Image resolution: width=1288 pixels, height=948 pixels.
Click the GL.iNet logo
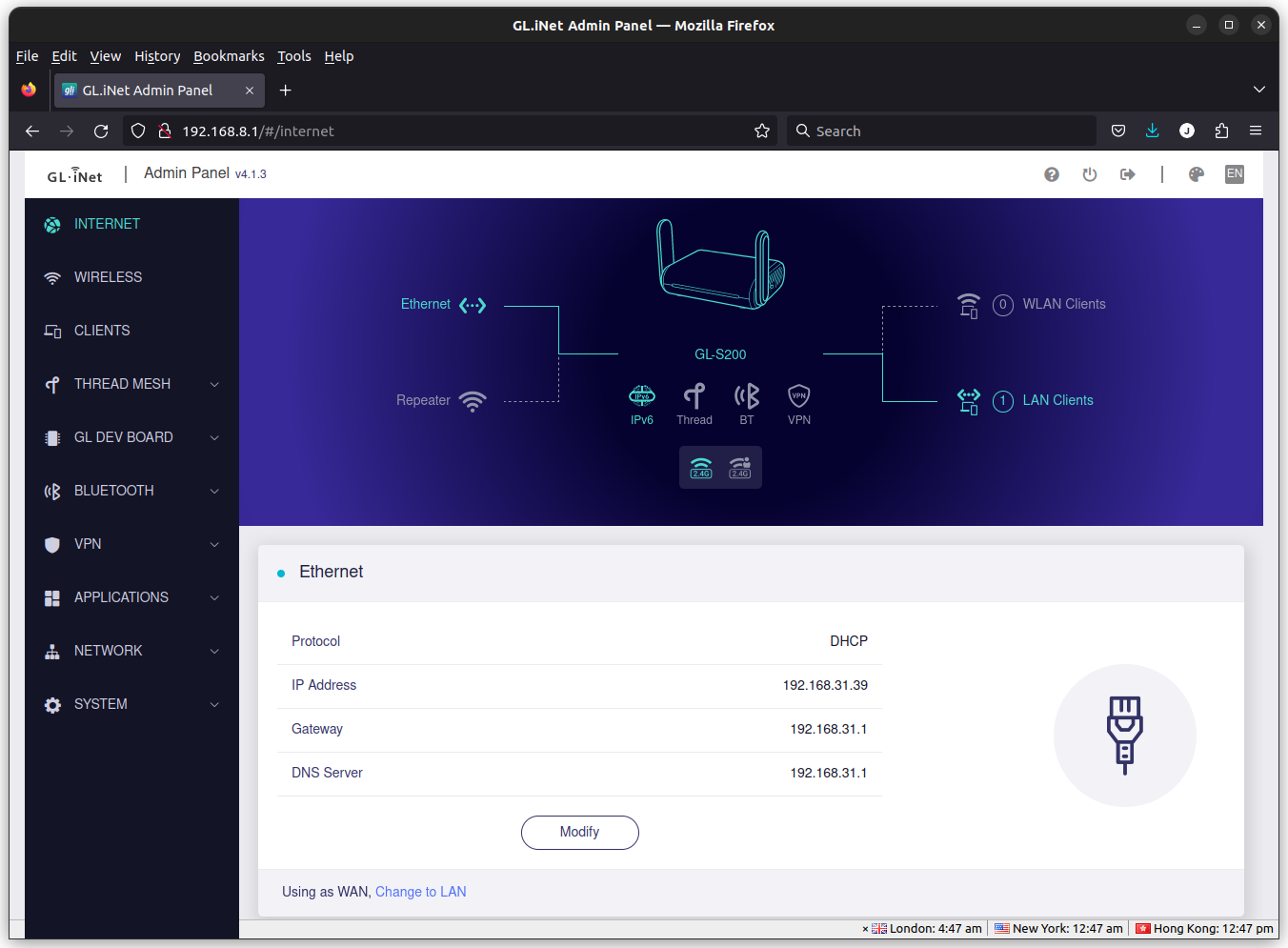pos(75,174)
